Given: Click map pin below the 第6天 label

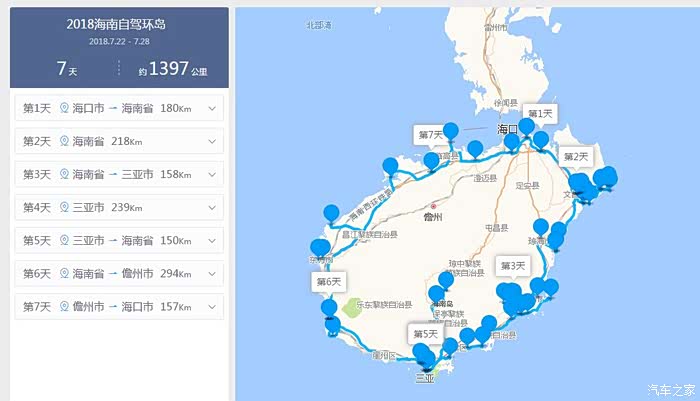Looking at the screenshot, I should [x=329, y=308].
